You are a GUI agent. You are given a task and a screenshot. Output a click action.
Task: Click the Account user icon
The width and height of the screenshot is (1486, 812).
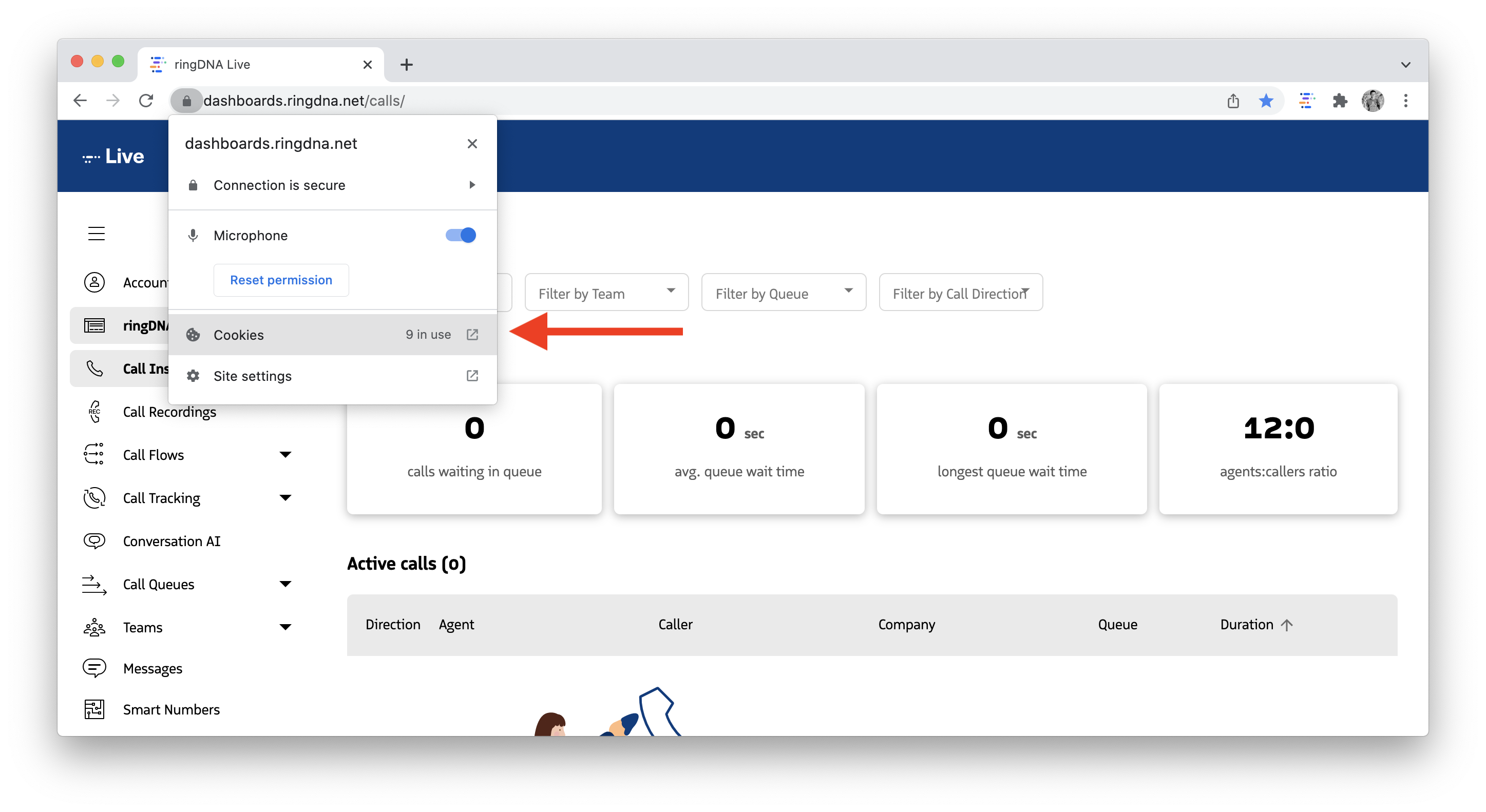(94, 283)
